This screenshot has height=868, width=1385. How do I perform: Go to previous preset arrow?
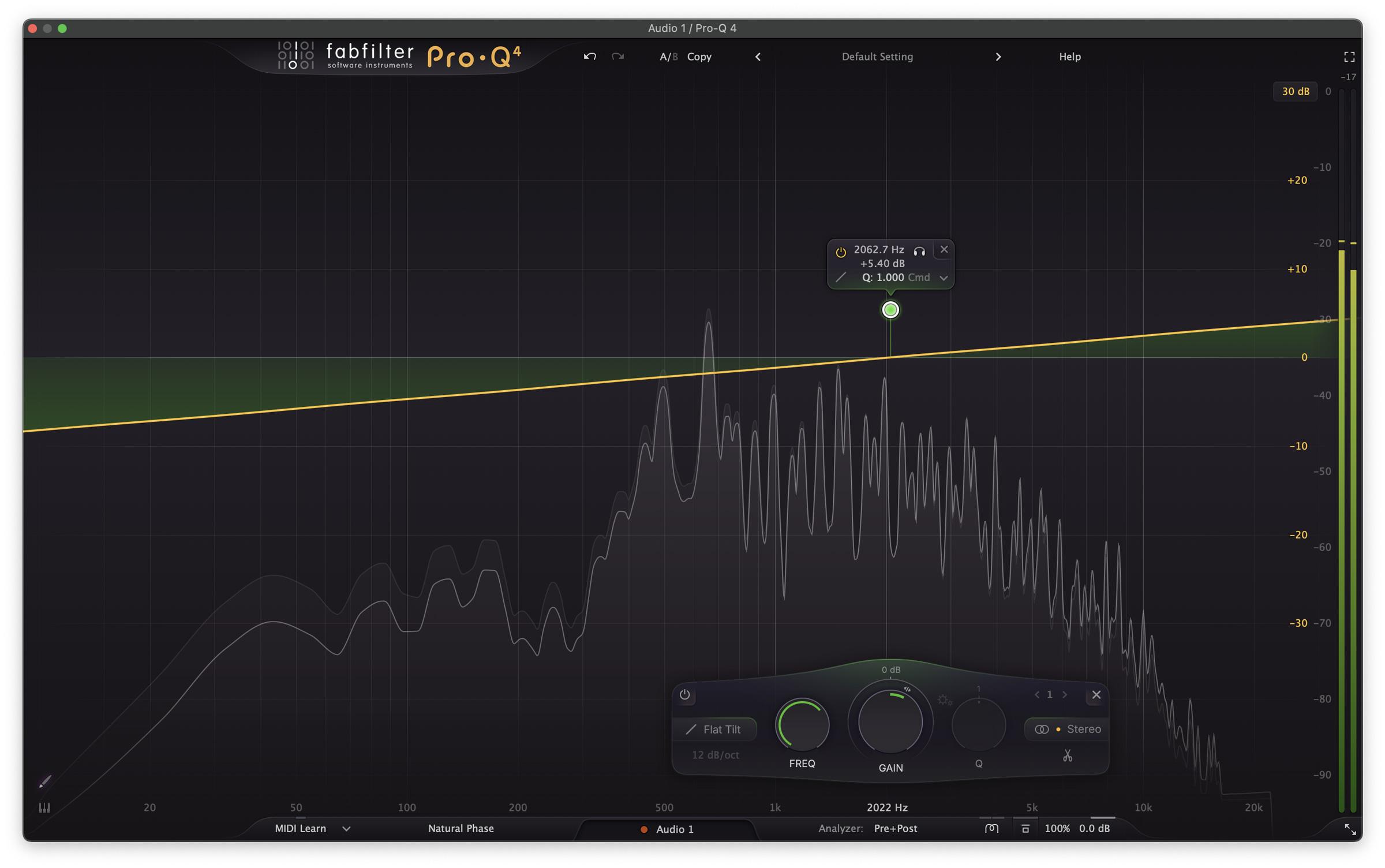click(x=758, y=57)
